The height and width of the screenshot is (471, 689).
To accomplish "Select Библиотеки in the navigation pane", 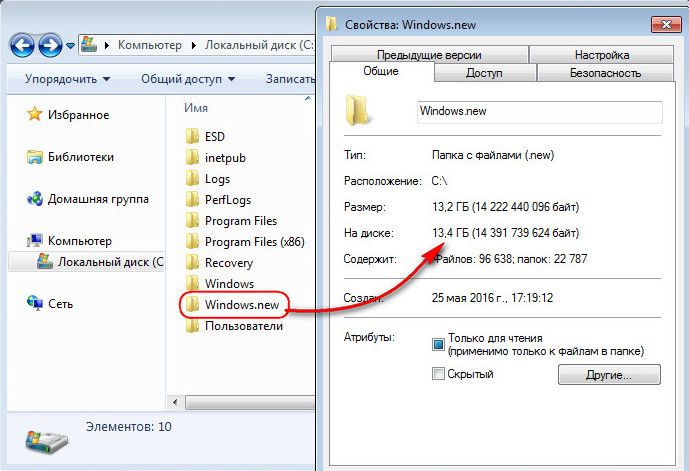I will [81, 157].
